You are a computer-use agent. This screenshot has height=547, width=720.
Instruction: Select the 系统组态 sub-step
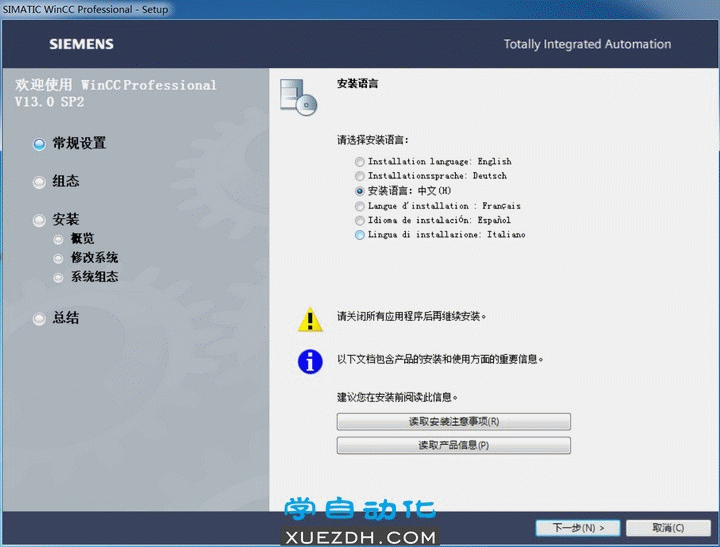tap(85, 277)
